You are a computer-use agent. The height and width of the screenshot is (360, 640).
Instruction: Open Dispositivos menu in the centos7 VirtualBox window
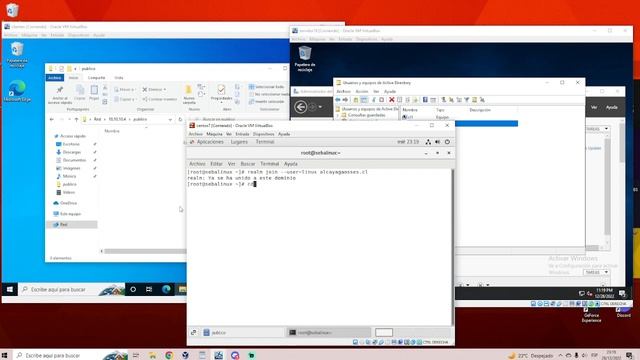click(x=263, y=134)
